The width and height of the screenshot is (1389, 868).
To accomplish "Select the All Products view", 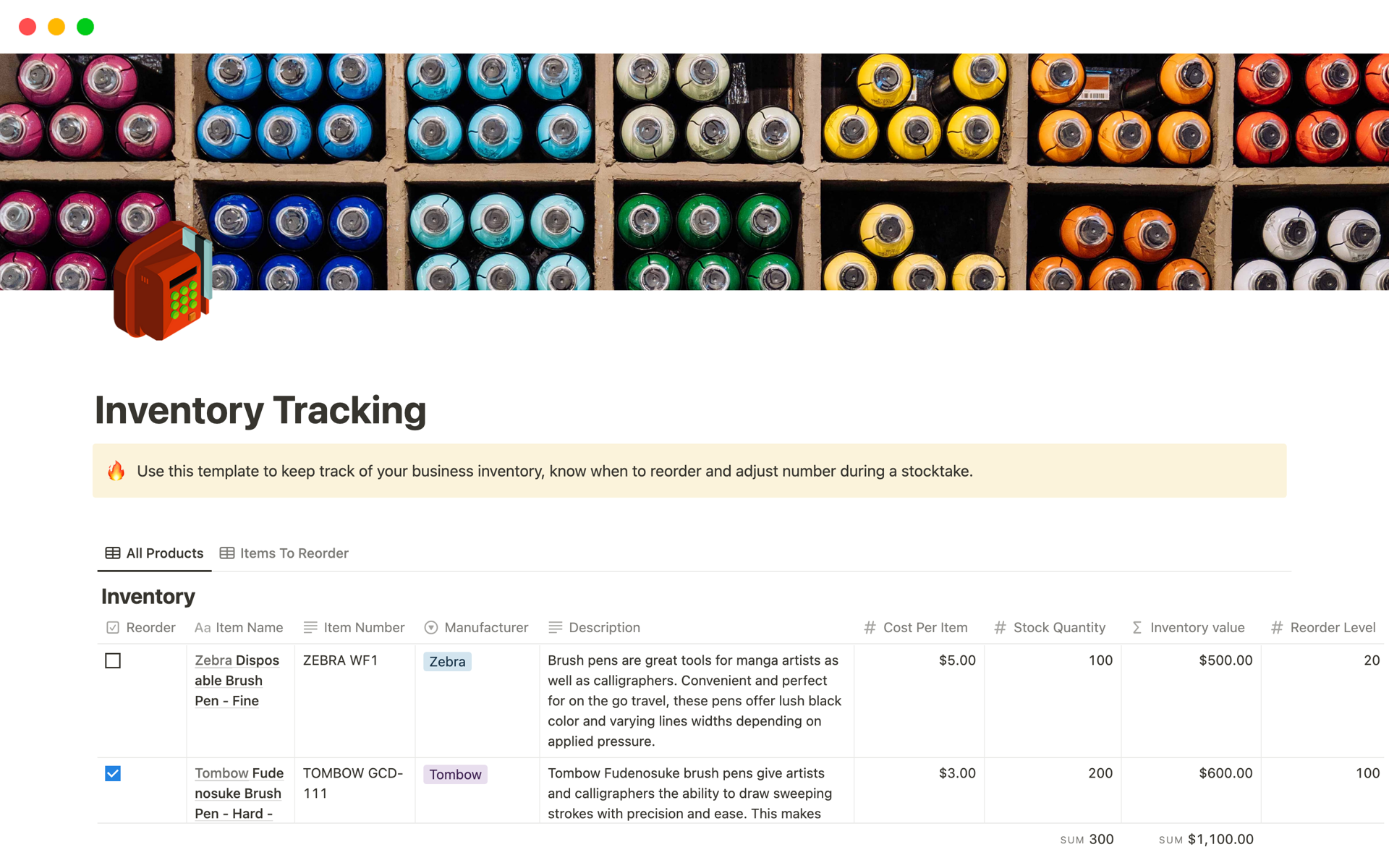I will point(164,553).
